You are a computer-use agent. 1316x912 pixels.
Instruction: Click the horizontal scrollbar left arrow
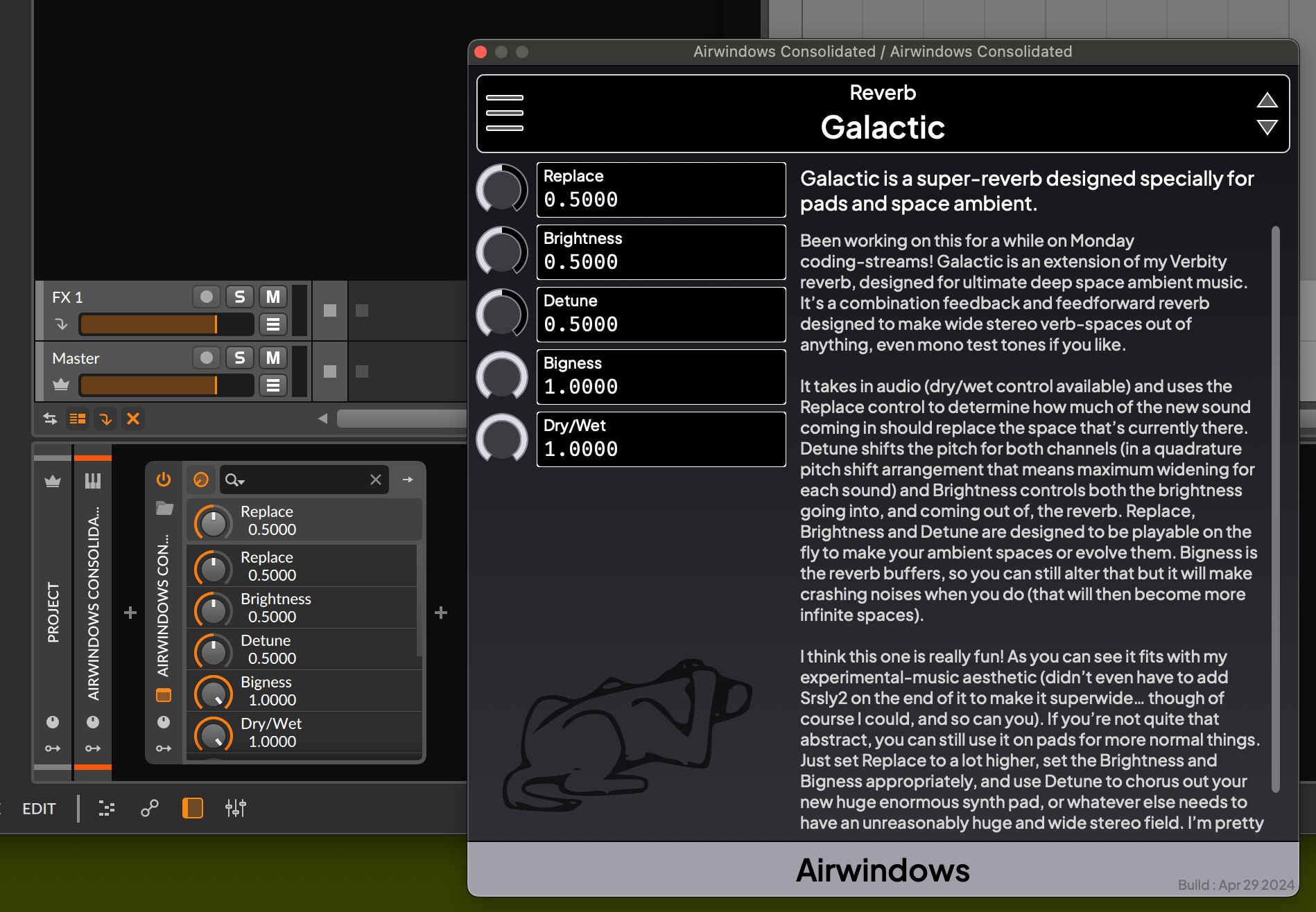[322, 419]
